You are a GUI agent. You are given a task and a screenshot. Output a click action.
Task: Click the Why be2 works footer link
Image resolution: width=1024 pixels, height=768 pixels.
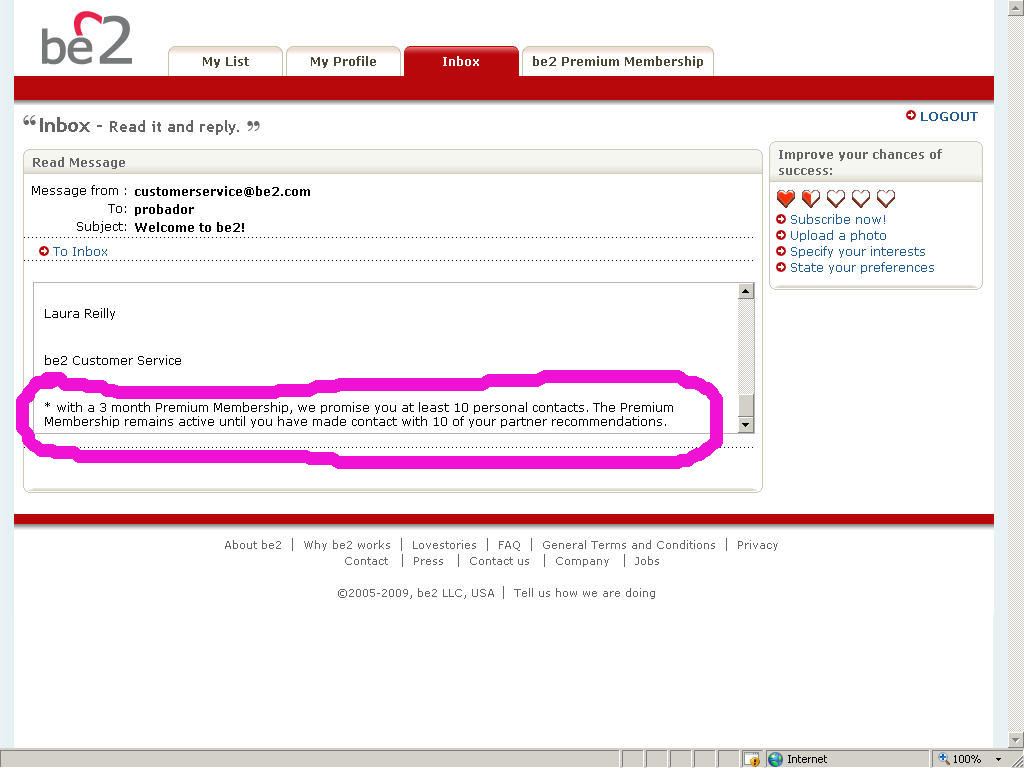coord(347,545)
